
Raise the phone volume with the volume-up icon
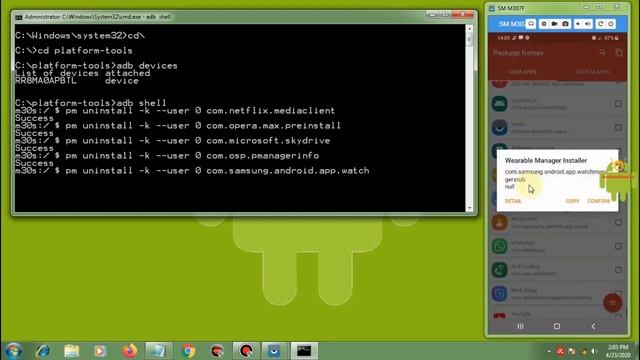pyautogui.click(x=587, y=24)
